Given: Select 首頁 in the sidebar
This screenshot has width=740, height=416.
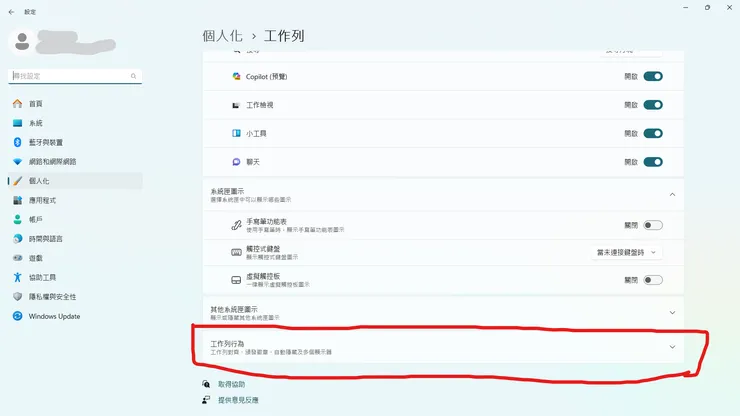Looking at the screenshot, I should point(75,103).
